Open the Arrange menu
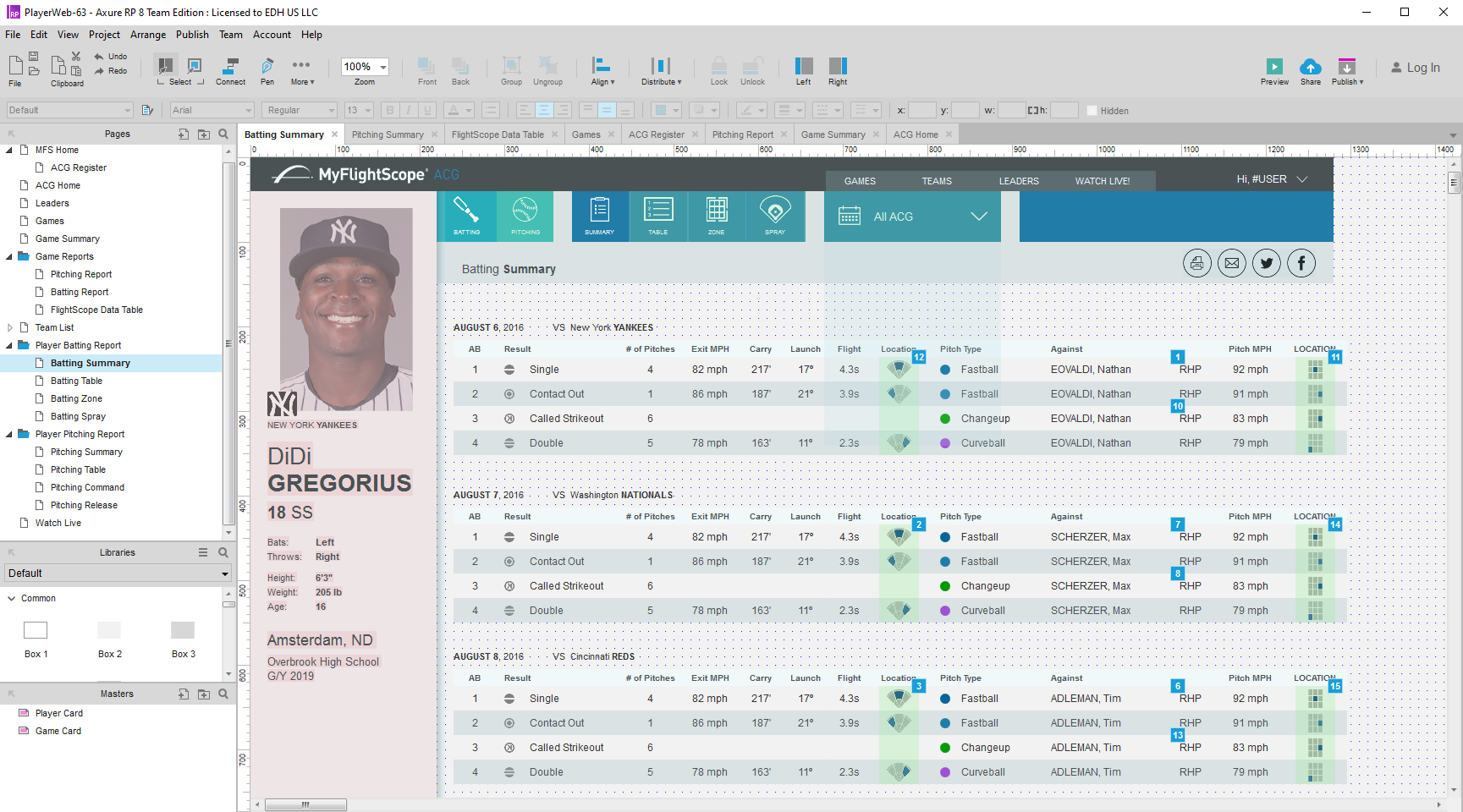This screenshot has height=812, width=1463. [147, 35]
